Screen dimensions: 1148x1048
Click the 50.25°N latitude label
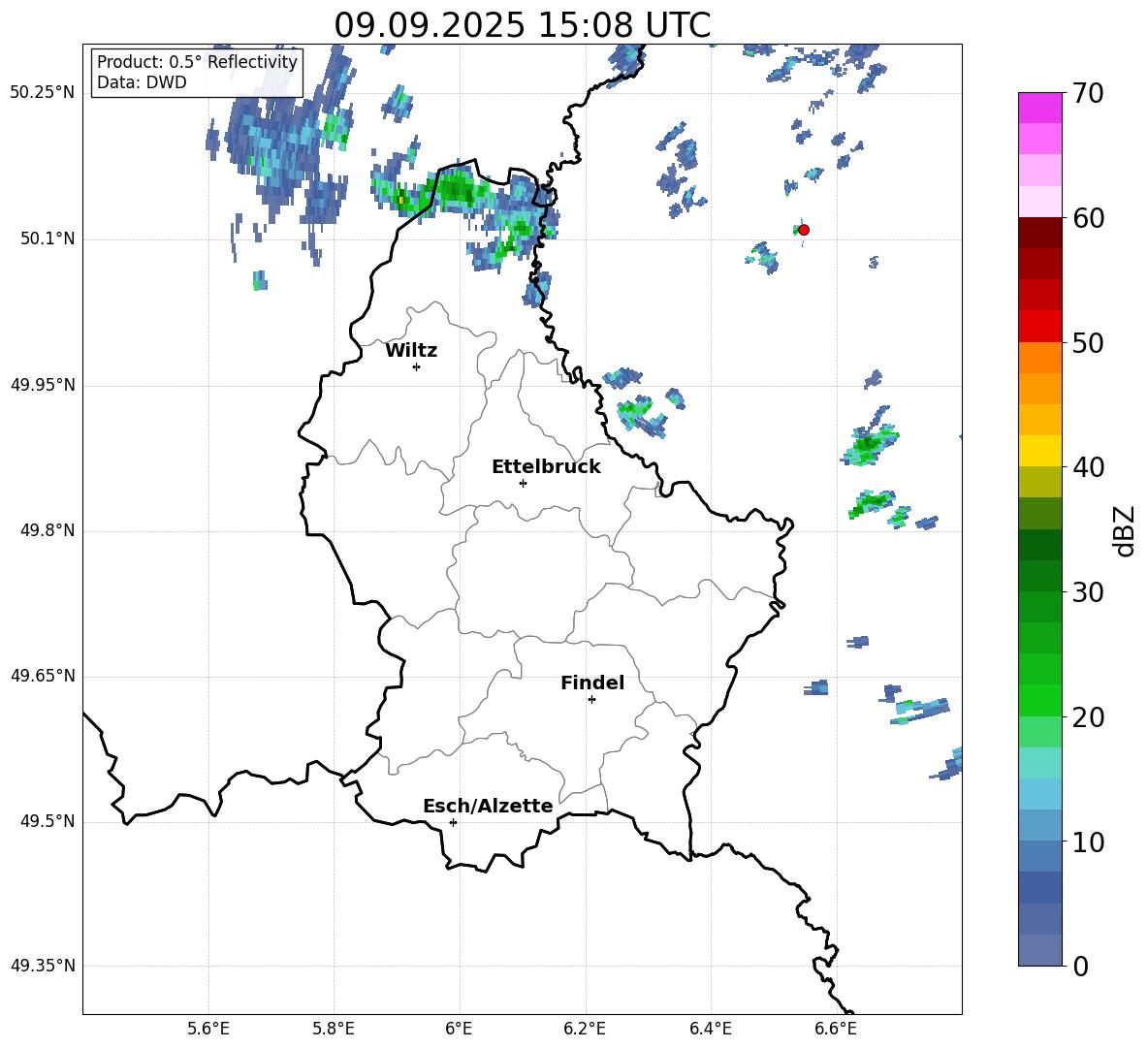[43, 93]
